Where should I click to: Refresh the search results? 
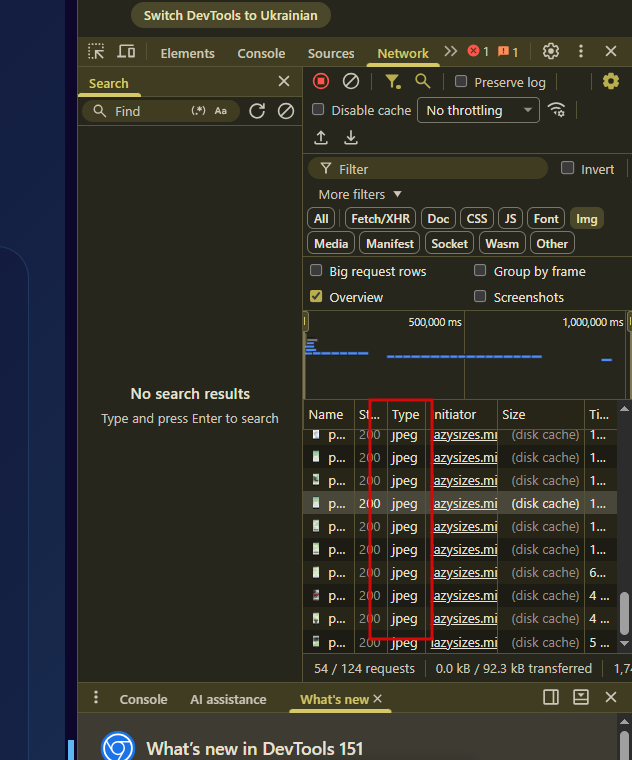click(x=257, y=111)
